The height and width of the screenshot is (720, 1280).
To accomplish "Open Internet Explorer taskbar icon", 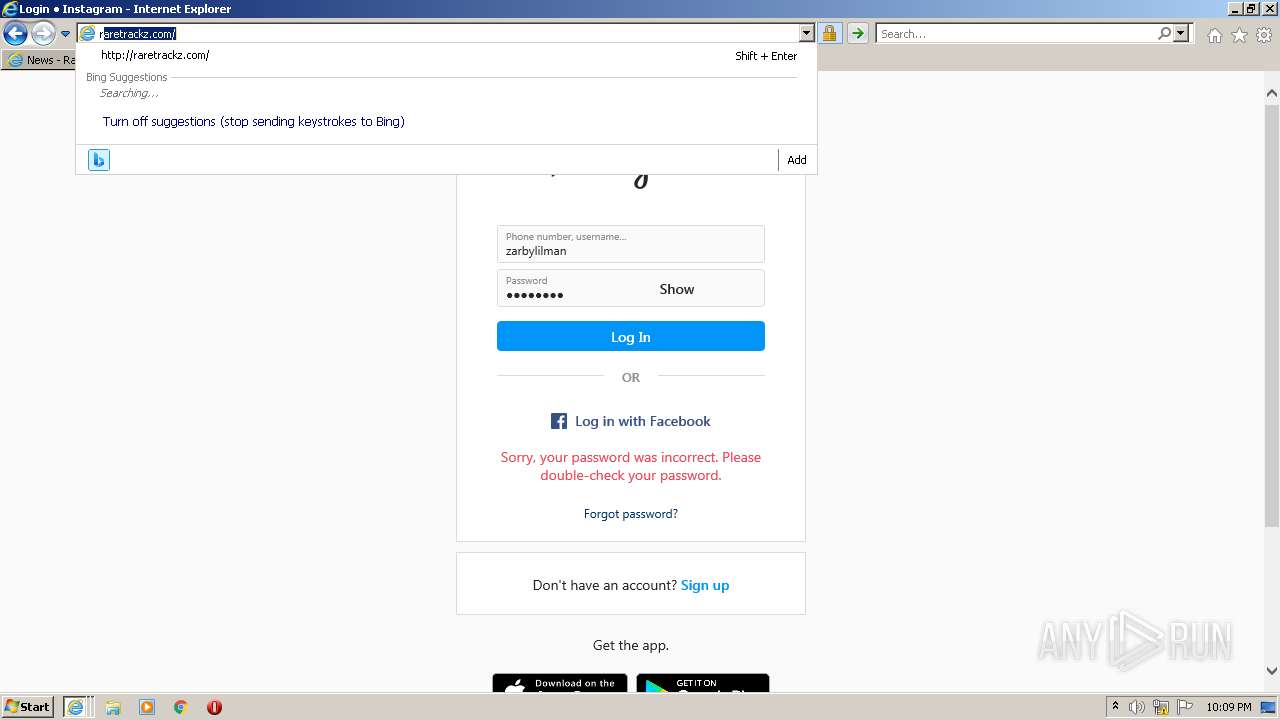I will [x=77, y=707].
